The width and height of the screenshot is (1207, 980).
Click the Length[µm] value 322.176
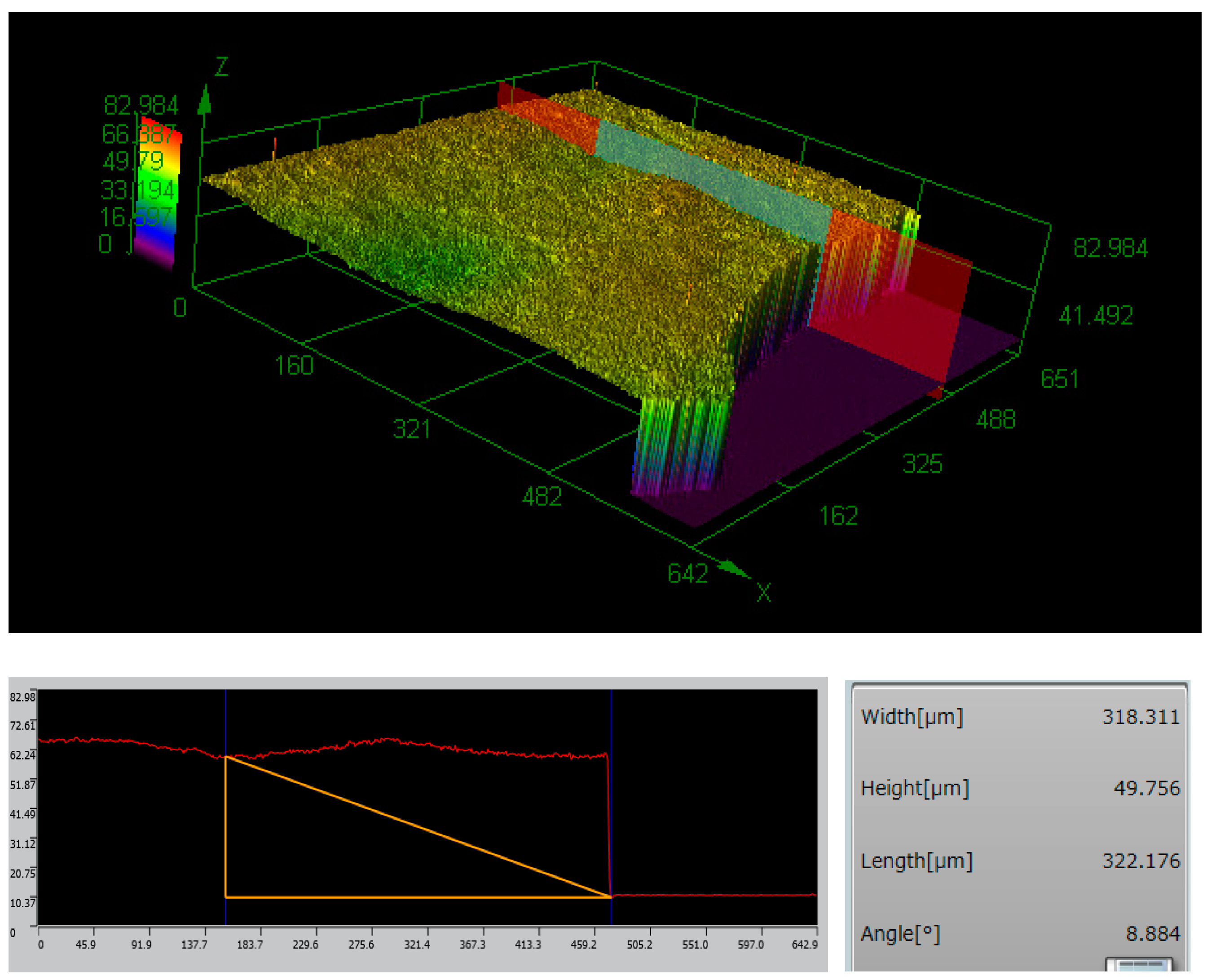(1141, 861)
